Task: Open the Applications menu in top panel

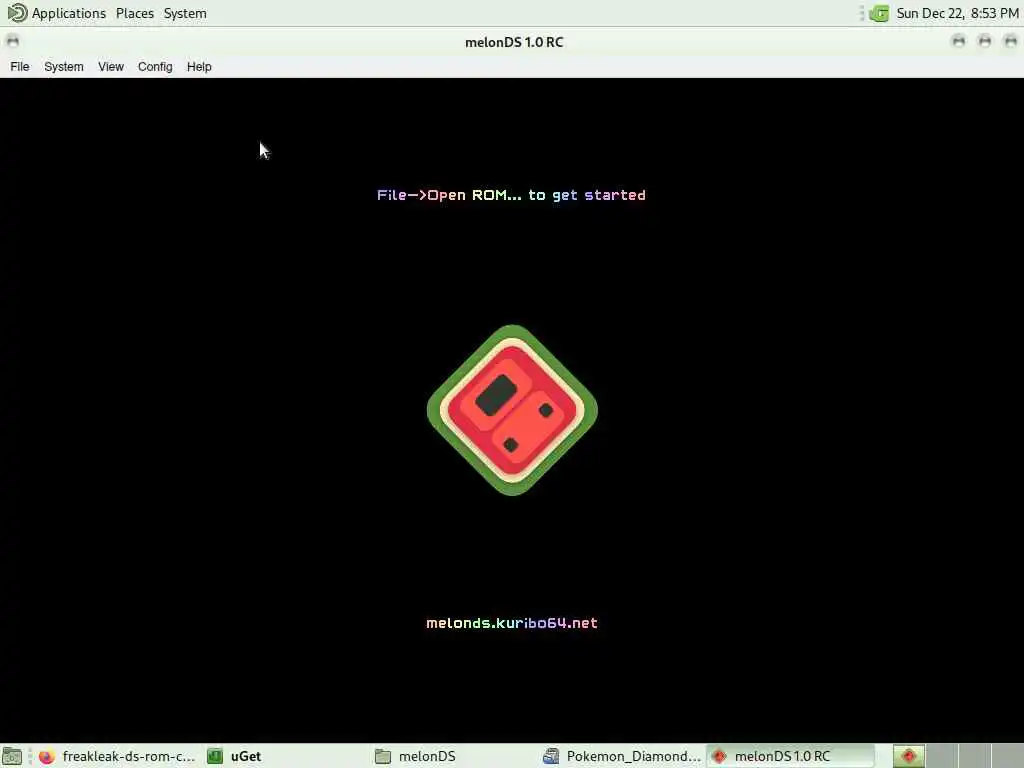Action: coord(69,13)
